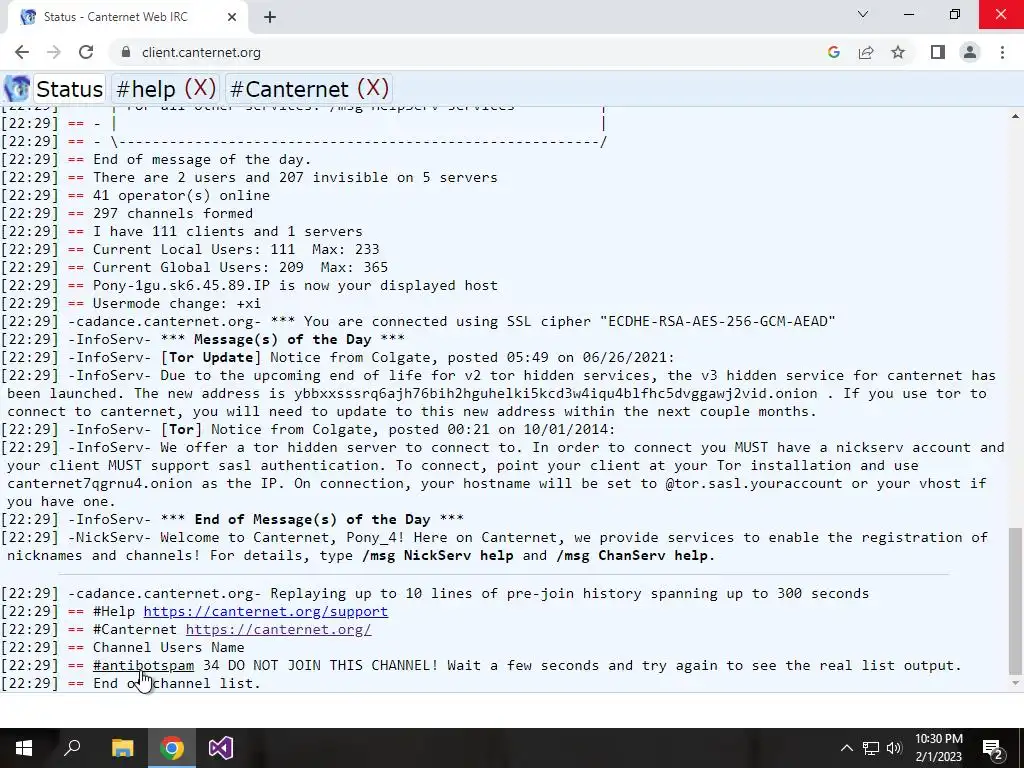Image resolution: width=1024 pixels, height=768 pixels.
Task: Close the #Canternet tab with its X
Action: click(373, 88)
